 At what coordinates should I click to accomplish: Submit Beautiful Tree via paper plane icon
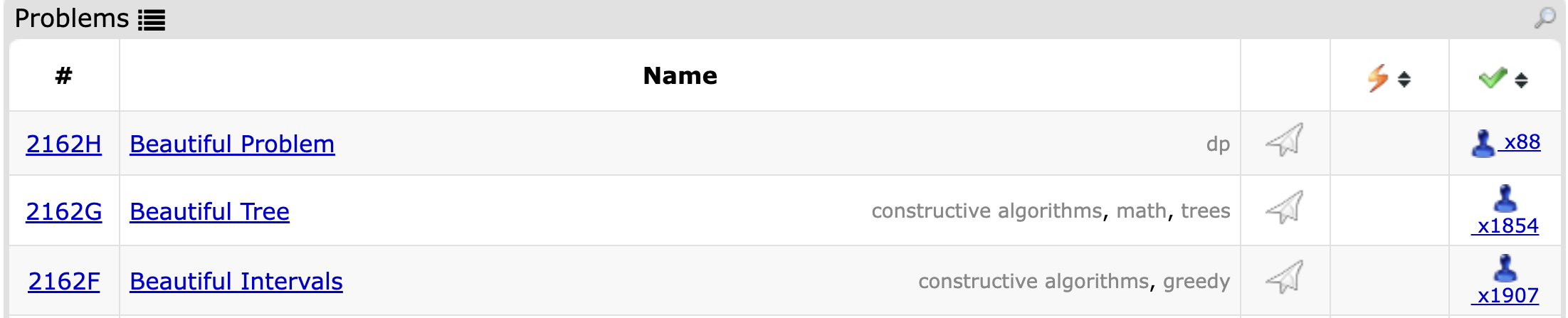pos(1284,208)
